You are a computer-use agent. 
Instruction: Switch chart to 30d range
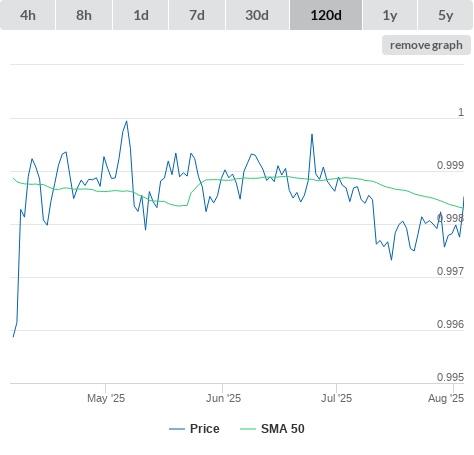point(257,15)
